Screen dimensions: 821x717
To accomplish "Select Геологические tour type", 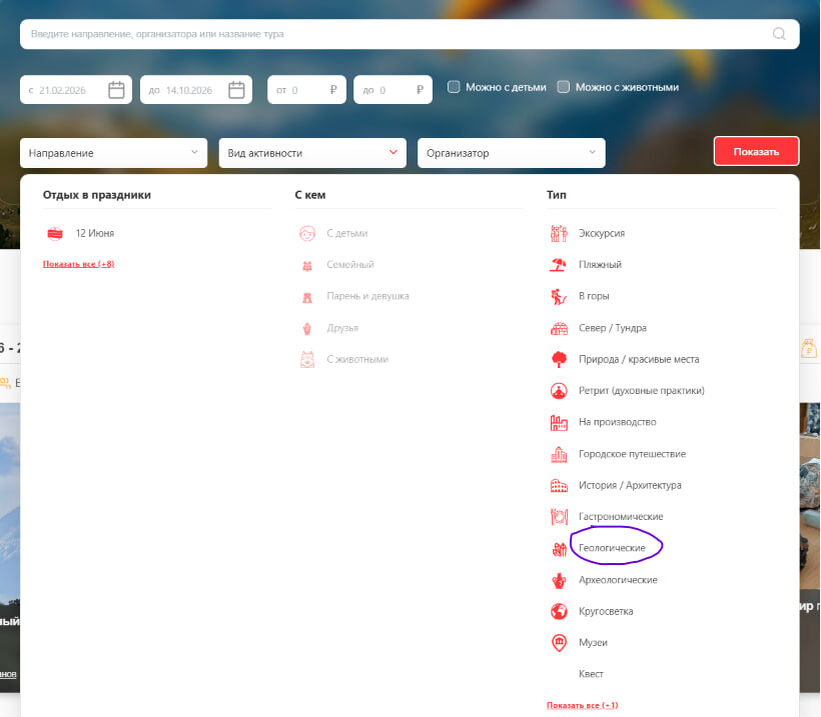I will pos(612,548).
